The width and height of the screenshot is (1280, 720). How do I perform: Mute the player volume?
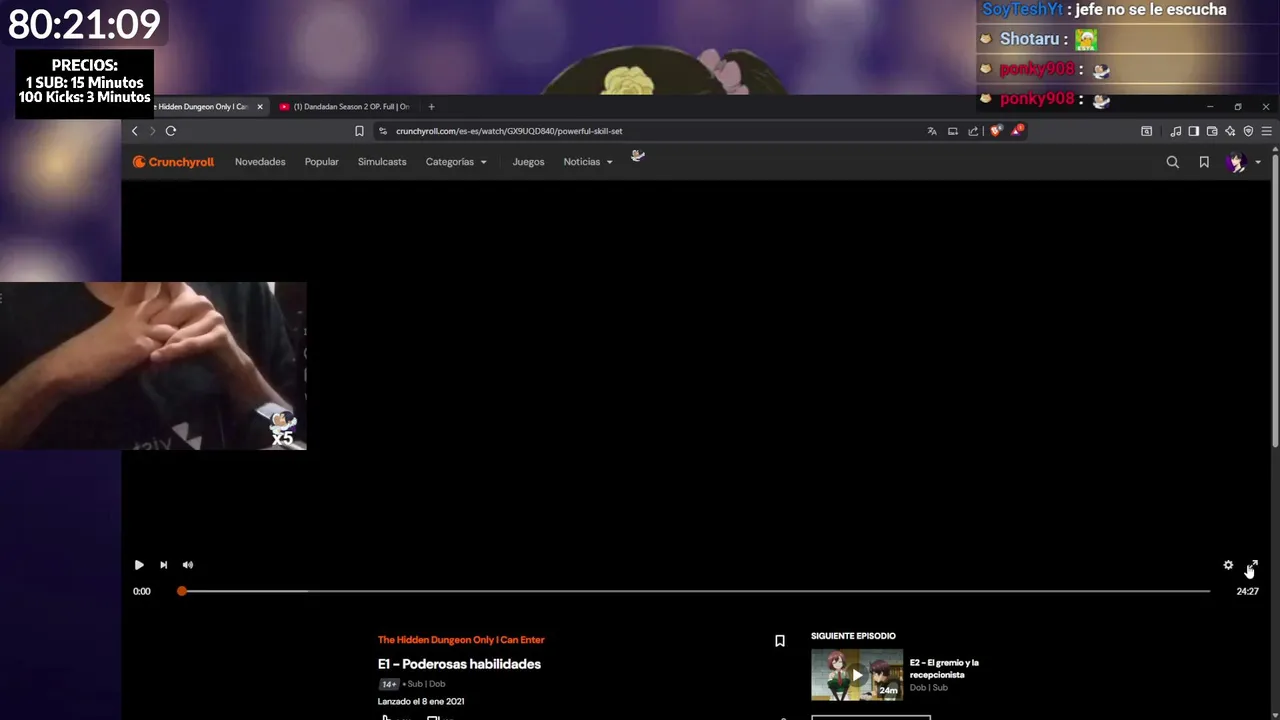click(x=188, y=565)
